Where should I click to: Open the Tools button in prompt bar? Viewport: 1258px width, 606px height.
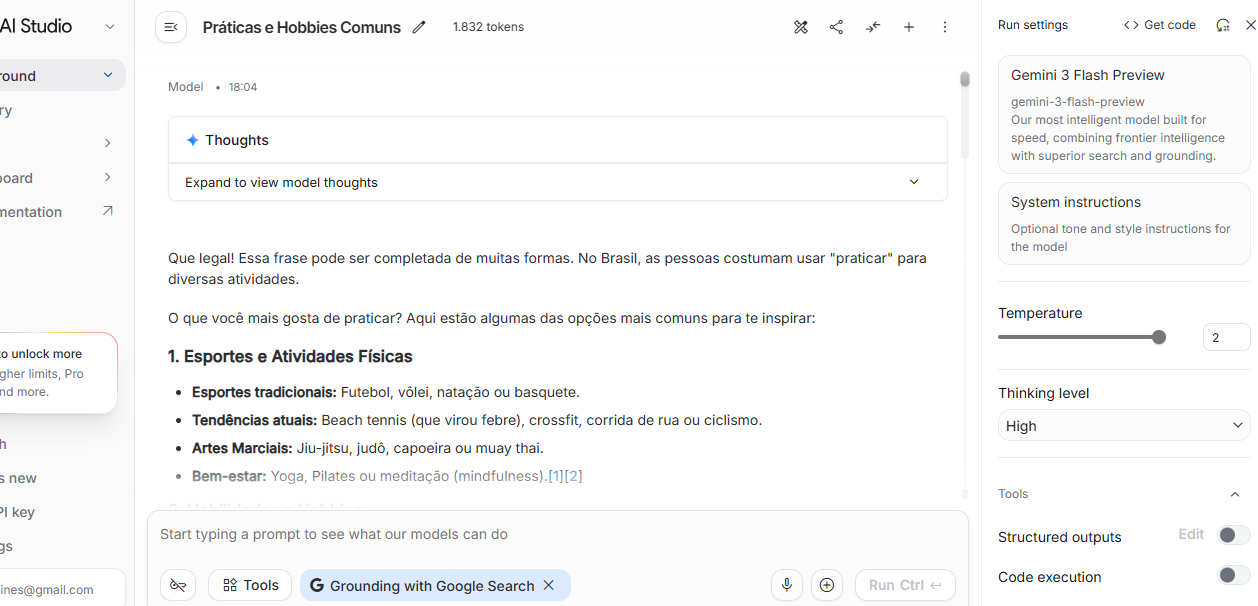(x=250, y=585)
